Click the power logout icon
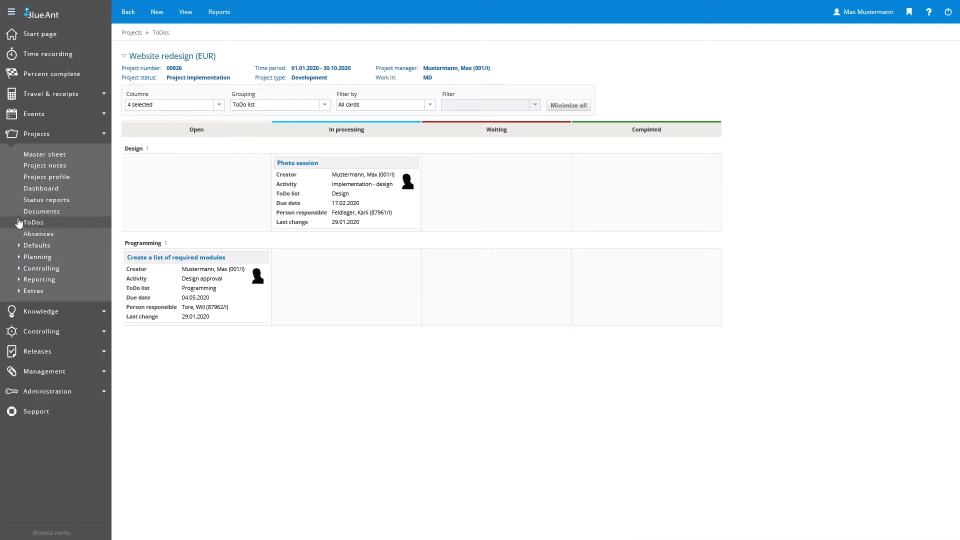The height and width of the screenshot is (540, 960). click(948, 12)
